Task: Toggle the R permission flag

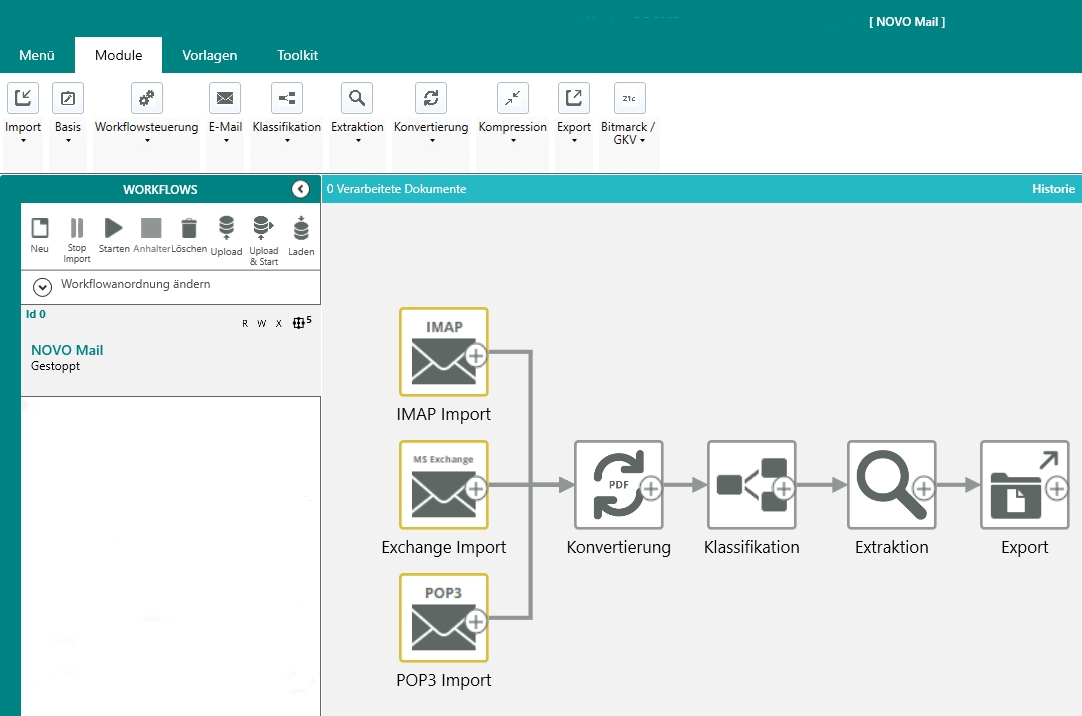Action: click(x=245, y=324)
